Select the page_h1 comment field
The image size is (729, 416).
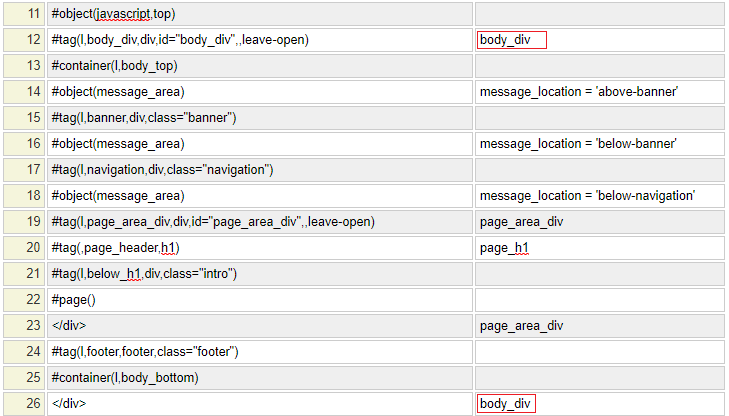[598, 248]
